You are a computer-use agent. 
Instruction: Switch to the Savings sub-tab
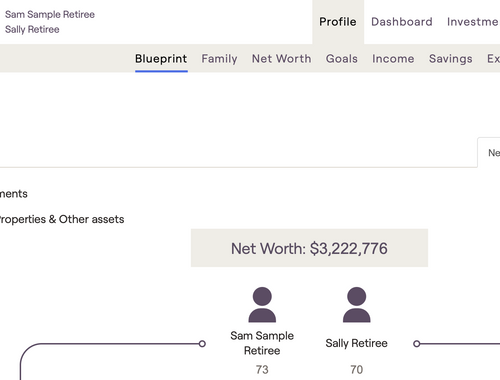click(x=451, y=59)
